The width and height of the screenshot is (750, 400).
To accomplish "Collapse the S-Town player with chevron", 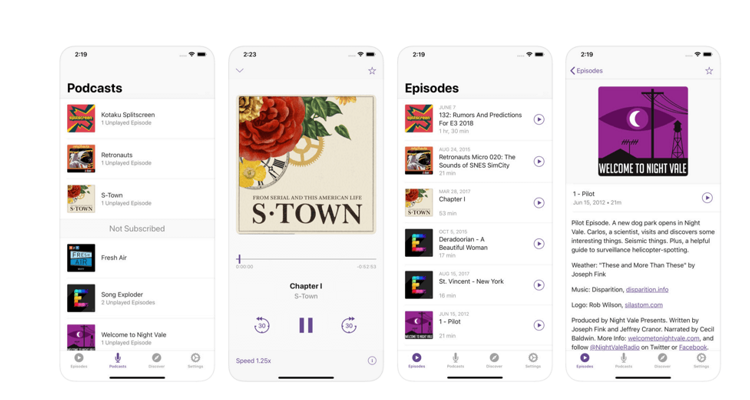I will tap(240, 70).
